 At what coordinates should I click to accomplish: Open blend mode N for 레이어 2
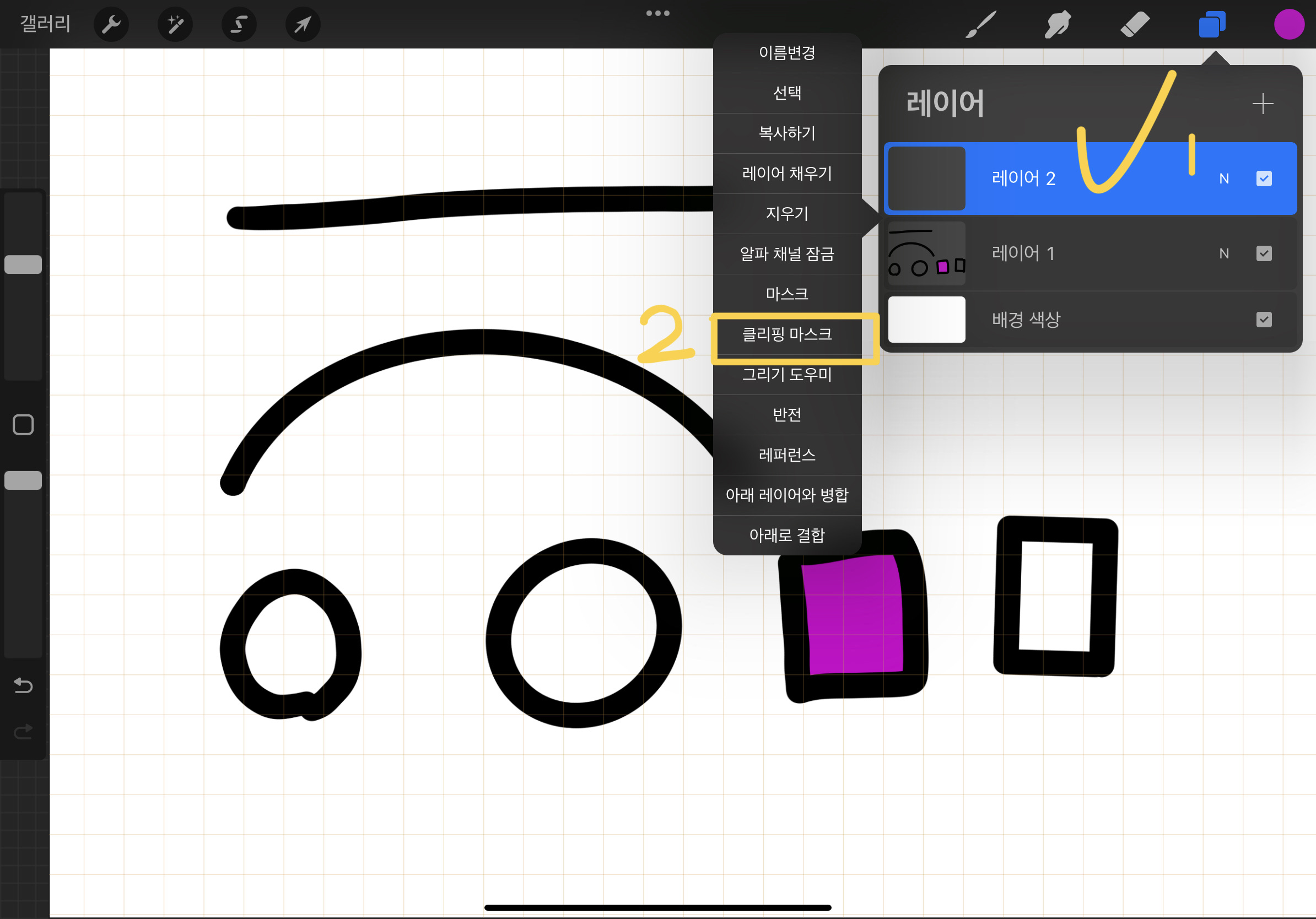coord(1224,179)
